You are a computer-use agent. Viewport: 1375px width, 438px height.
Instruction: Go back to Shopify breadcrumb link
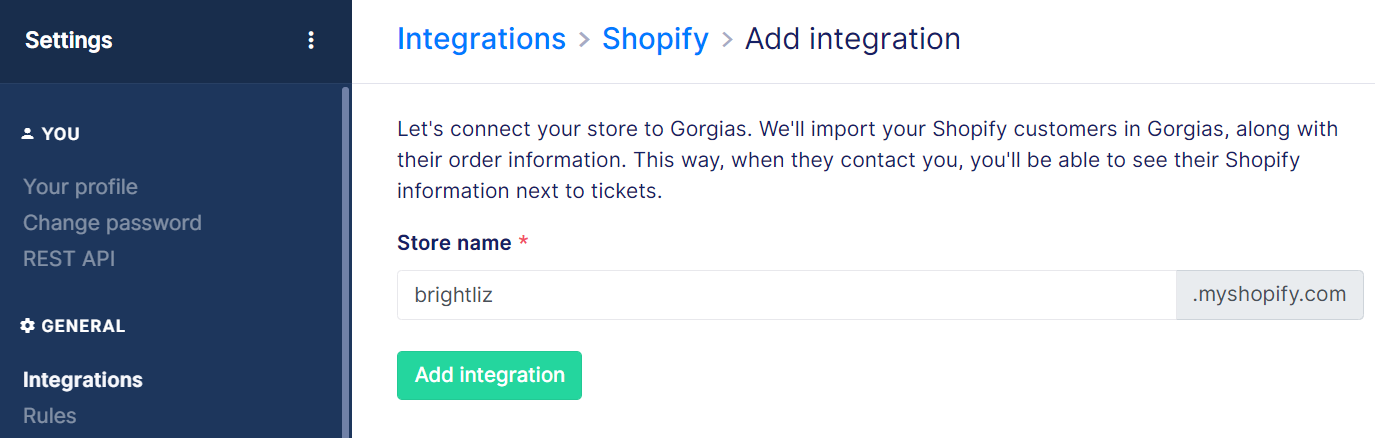655,39
